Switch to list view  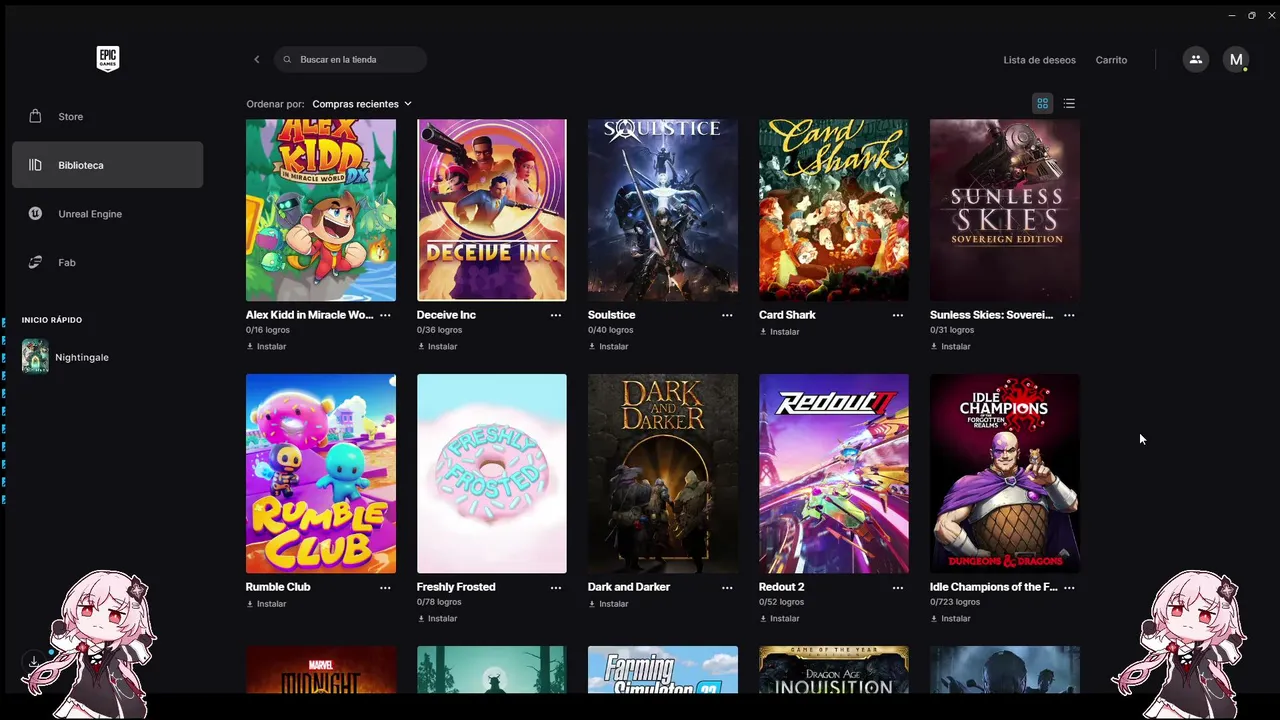pos(1069,103)
